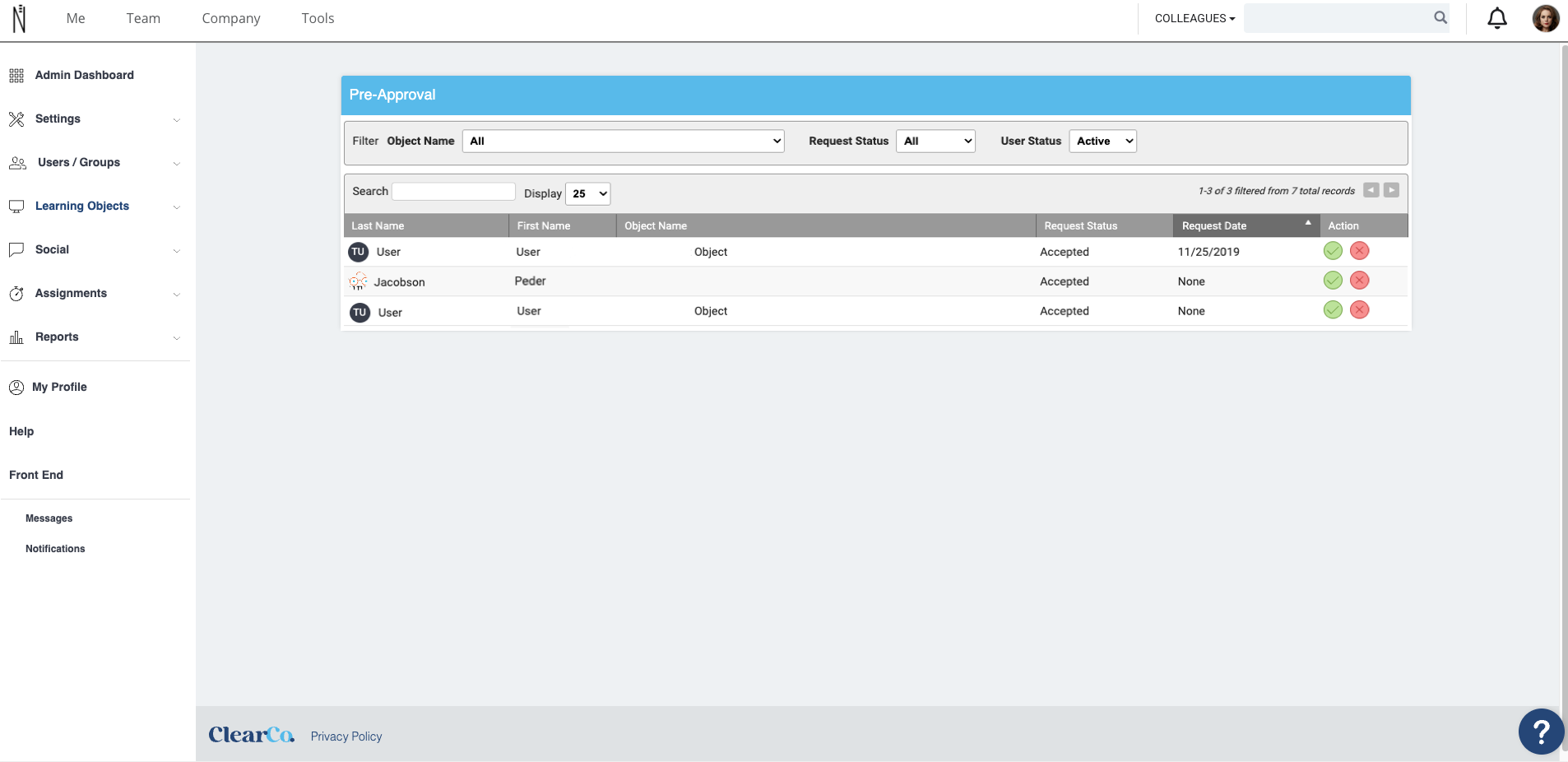The width and height of the screenshot is (1568, 762).
Task: Open the Display count dropdown showing 25
Action: click(587, 193)
